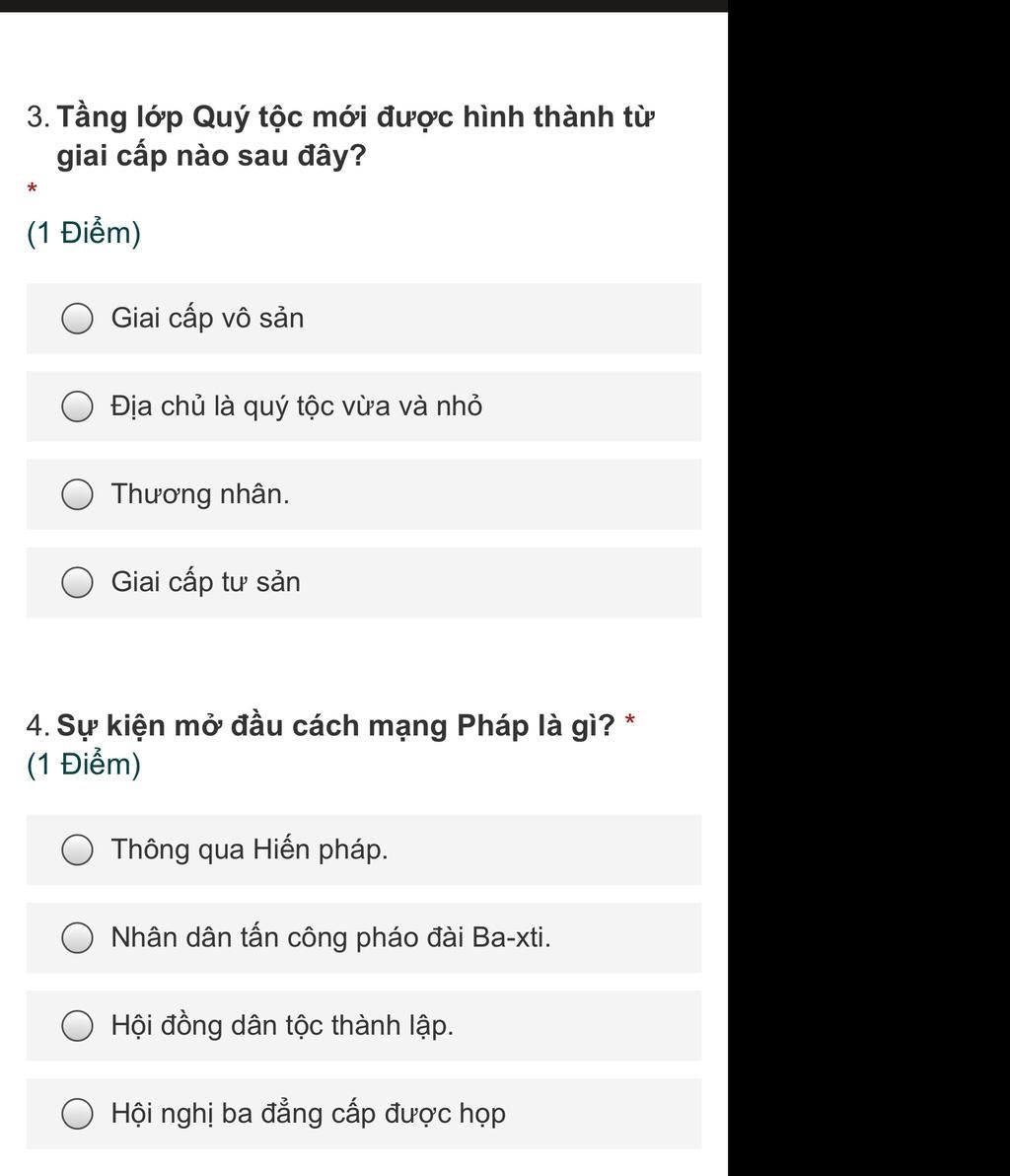Mark 'Hội đồng dân tộc thành lập.' radio circle
Image resolution: width=1010 pixels, height=1176 pixels.
77,1026
